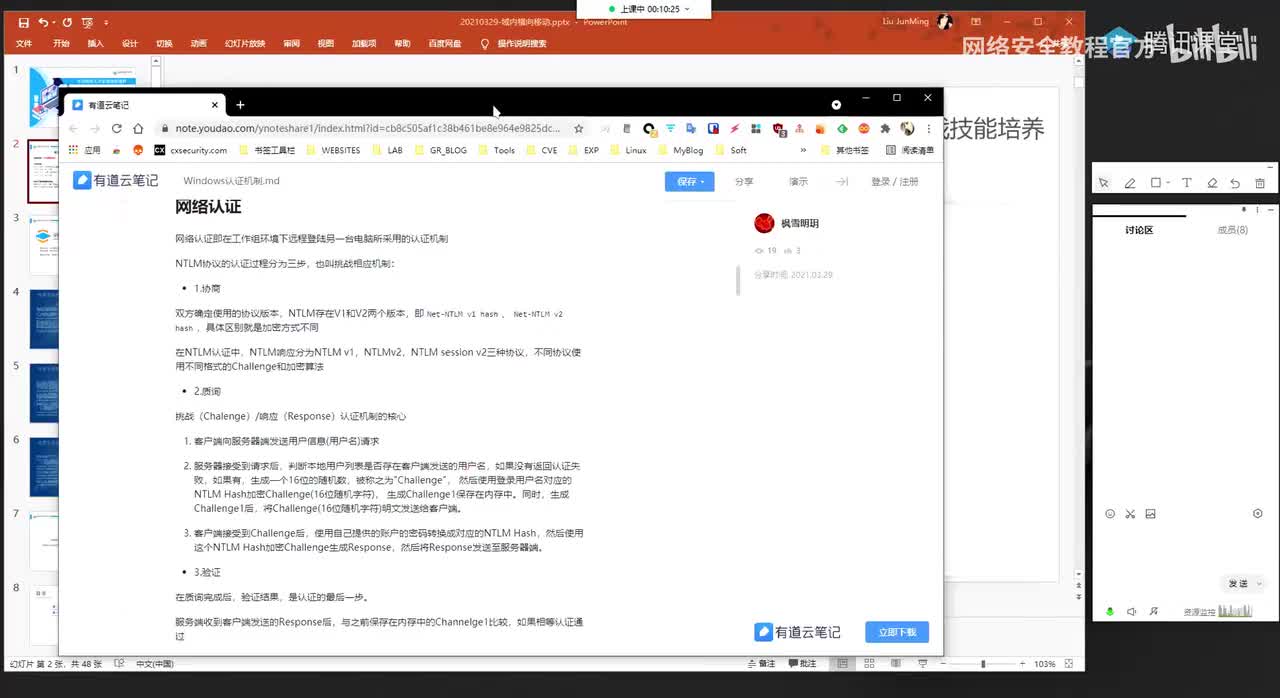Click the note.youdao.com address bar
Image resolution: width=1280 pixels, height=698 pixels.
tap(366, 129)
